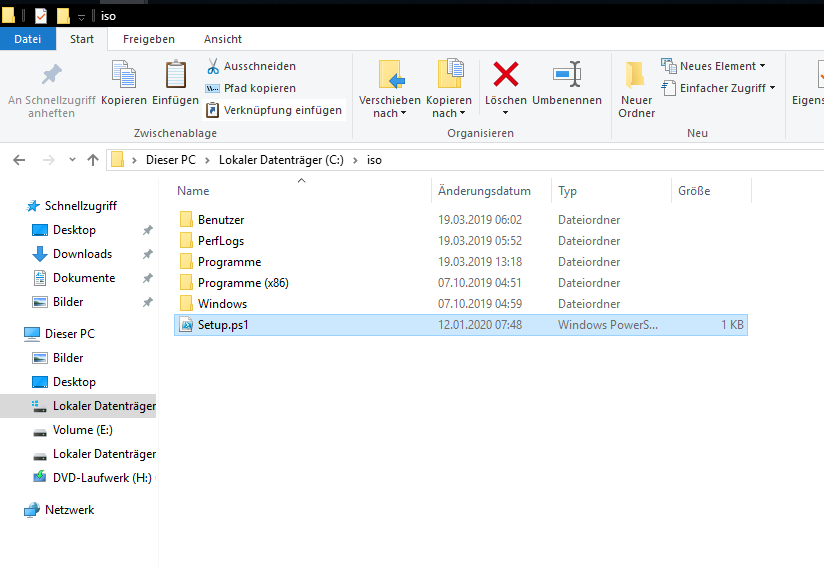Click the pin icon next to Downloads
The height and width of the screenshot is (567, 824).
(x=148, y=254)
